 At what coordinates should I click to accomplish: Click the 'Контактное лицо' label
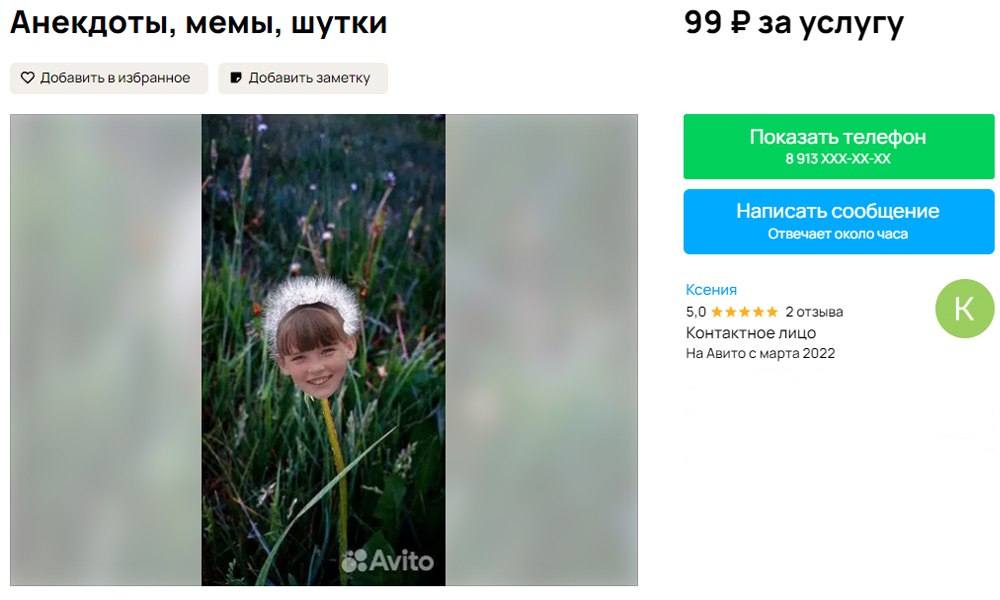(751, 333)
